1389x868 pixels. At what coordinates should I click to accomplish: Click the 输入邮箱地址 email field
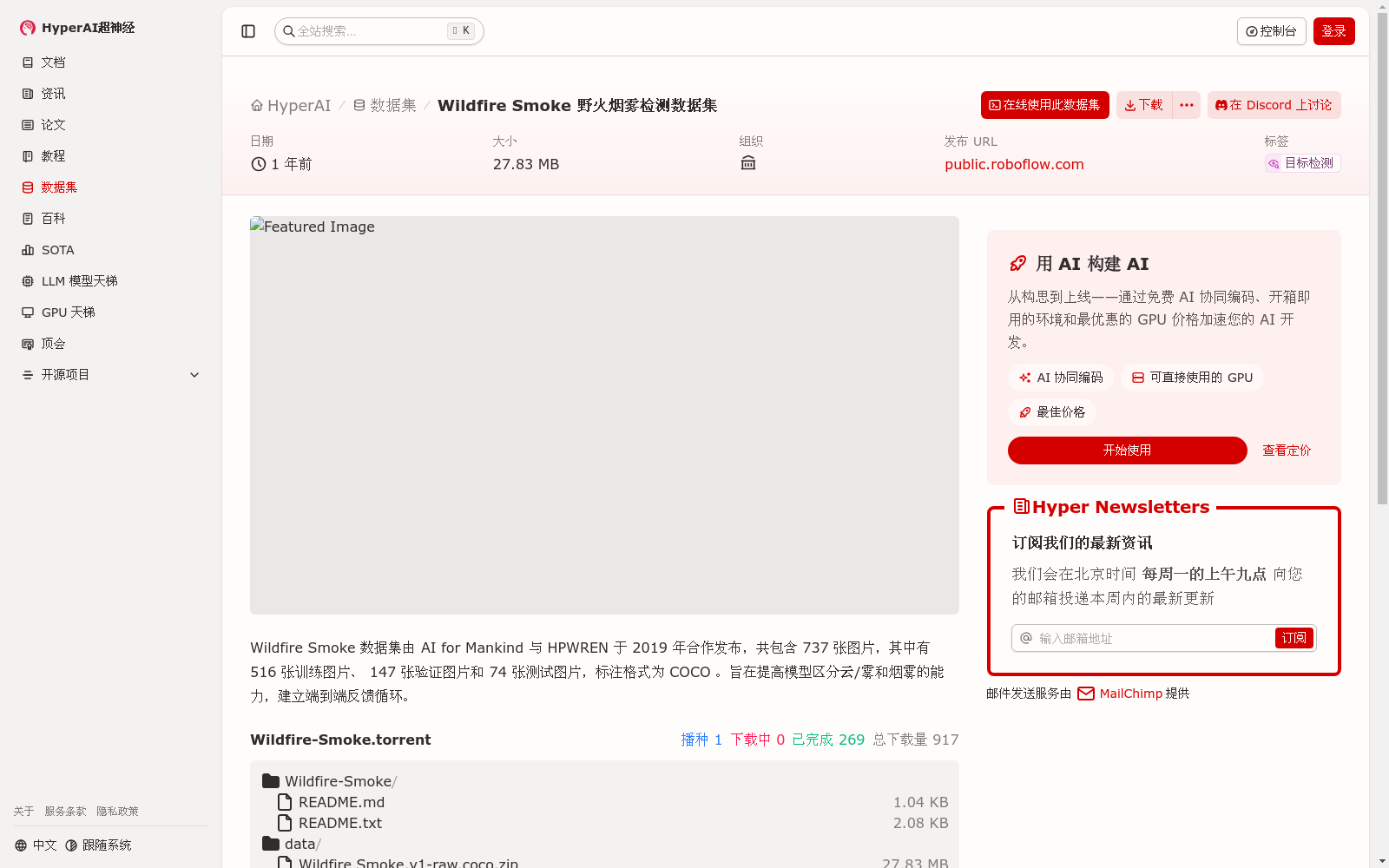1142,638
